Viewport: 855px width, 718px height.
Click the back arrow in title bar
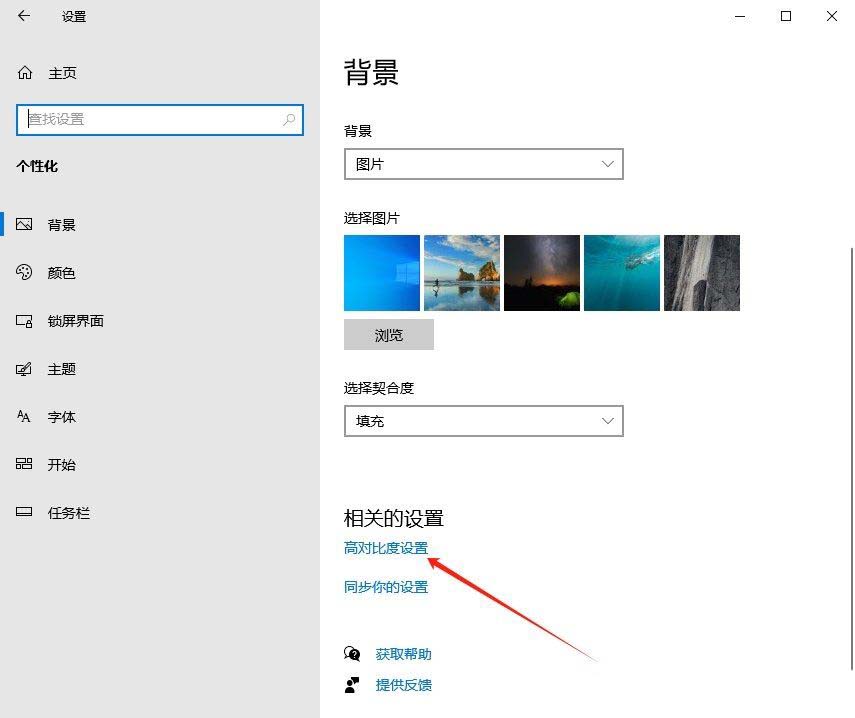(24, 16)
